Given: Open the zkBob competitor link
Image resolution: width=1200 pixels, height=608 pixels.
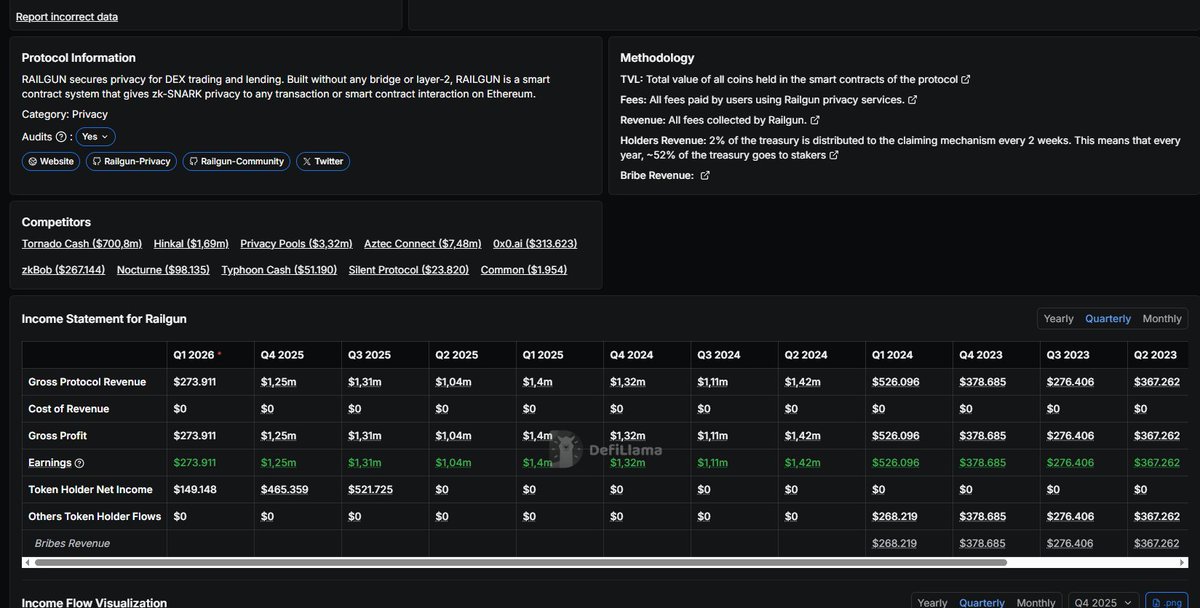Looking at the screenshot, I should (63, 270).
